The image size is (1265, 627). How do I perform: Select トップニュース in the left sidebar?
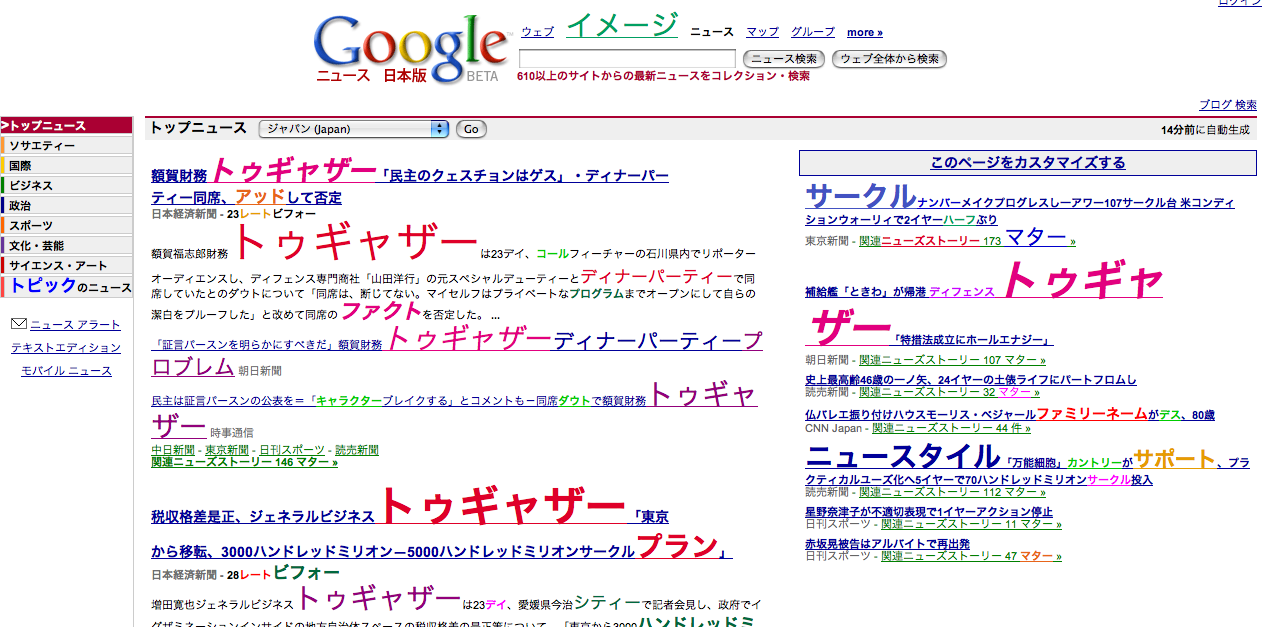(66, 126)
